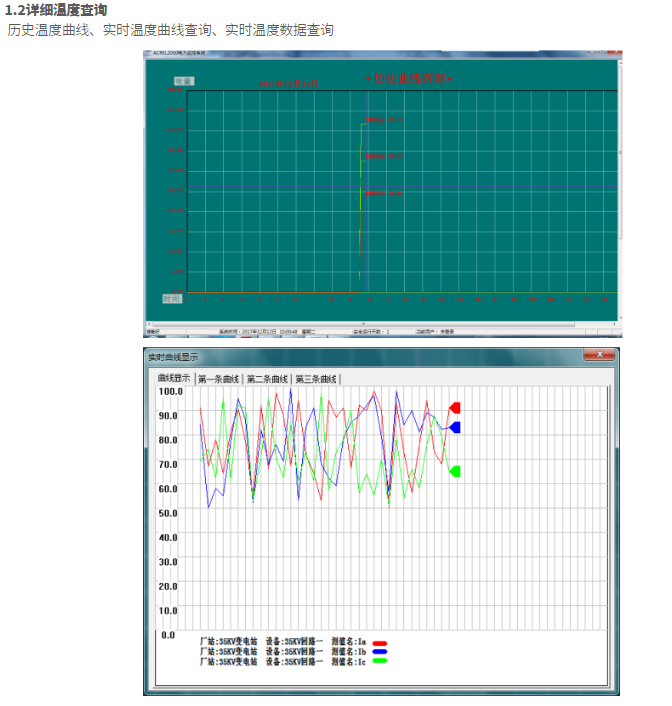Click the 测值名:Ib legend text
672x706 pixels.
pyautogui.click(x=349, y=652)
